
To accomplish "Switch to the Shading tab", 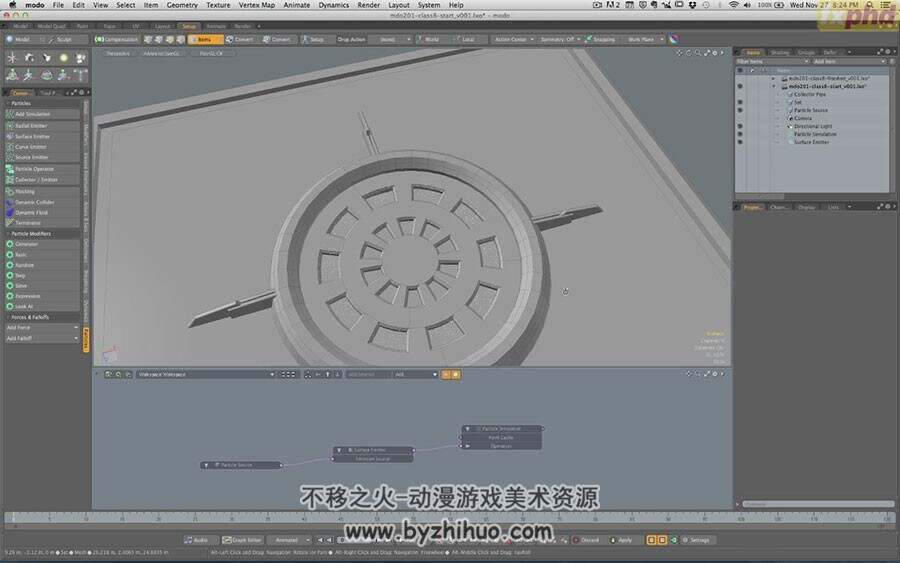I will pyautogui.click(x=779, y=52).
